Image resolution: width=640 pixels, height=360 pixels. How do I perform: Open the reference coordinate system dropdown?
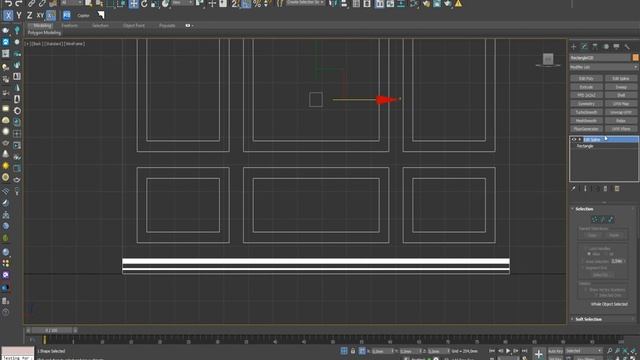pos(182,3)
